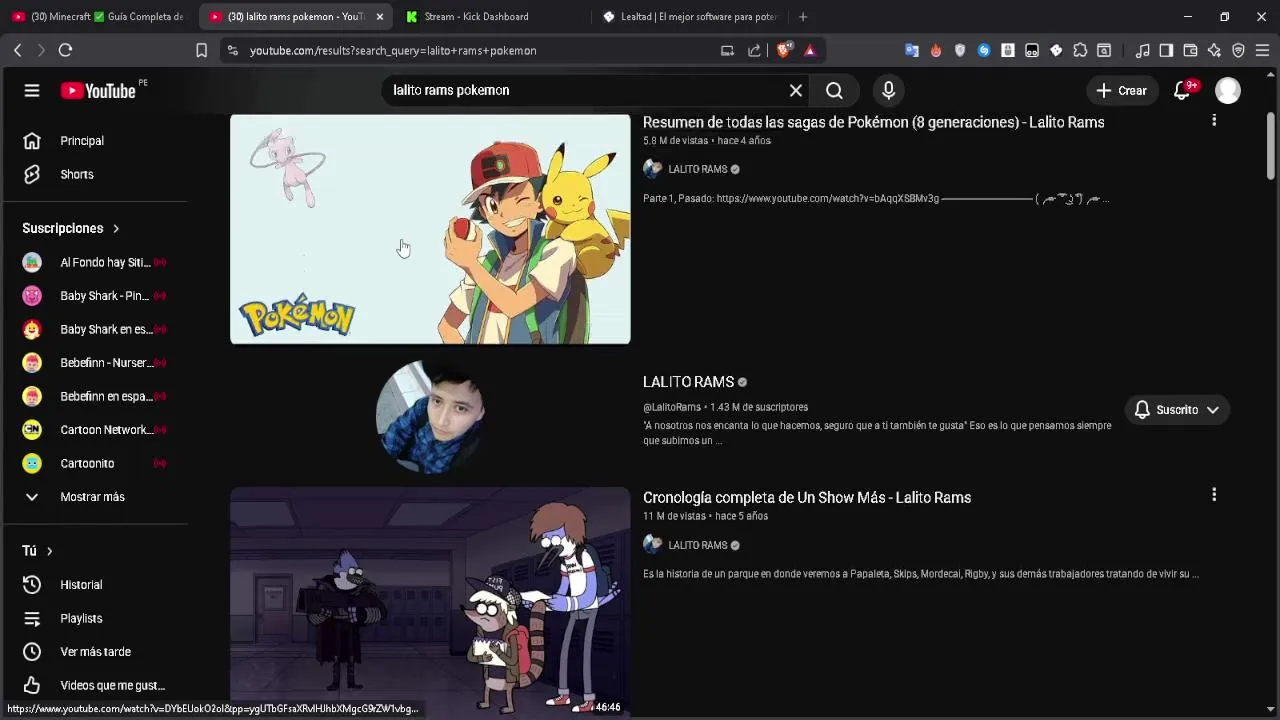
Task: Share this page icon
Action: (x=754, y=50)
